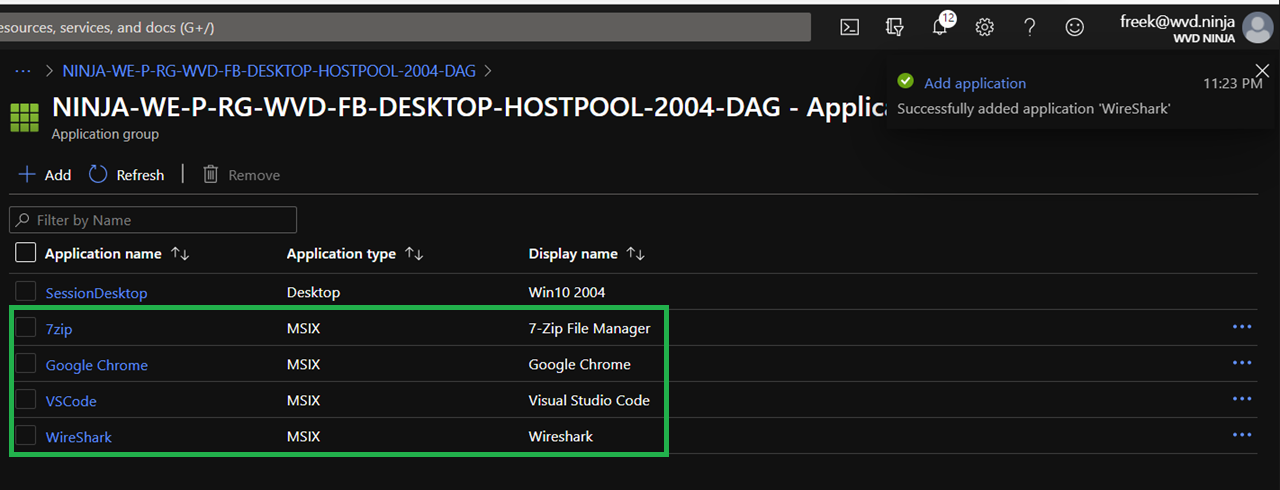The width and height of the screenshot is (1280, 490).
Task: Click the 'Desktop' application type cell
Action: pos(313,292)
